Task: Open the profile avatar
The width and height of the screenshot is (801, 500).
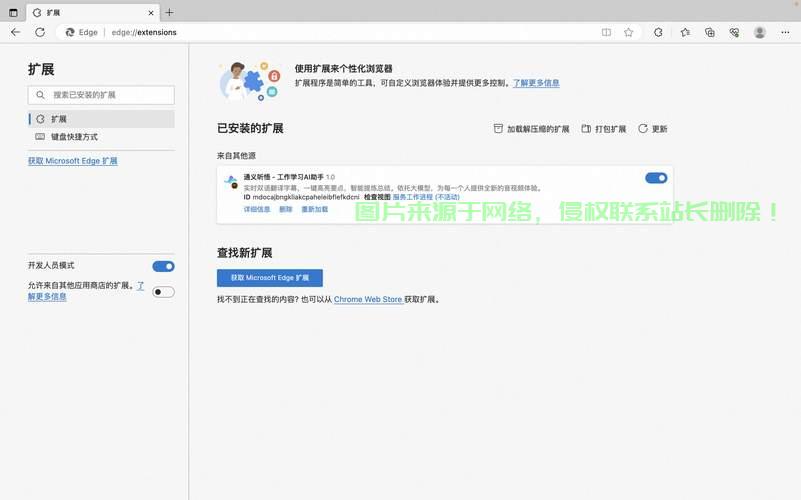Action: [x=760, y=32]
